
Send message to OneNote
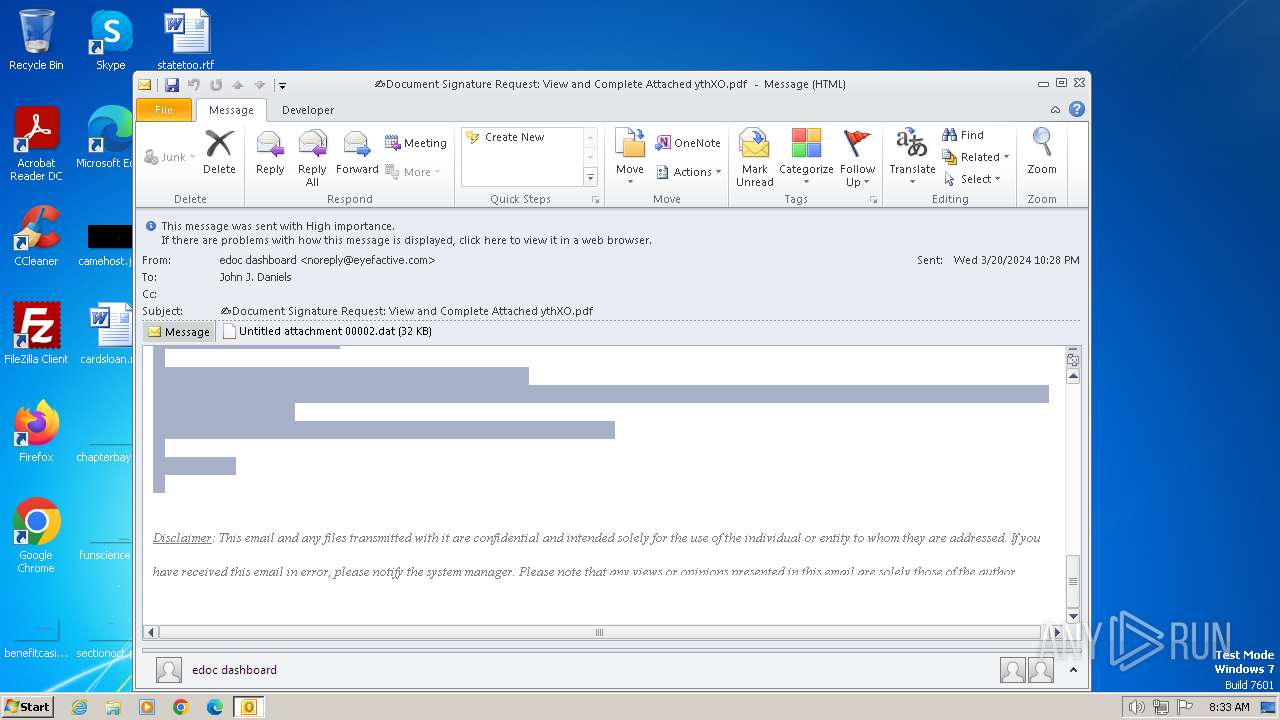[x=688, y=143]
